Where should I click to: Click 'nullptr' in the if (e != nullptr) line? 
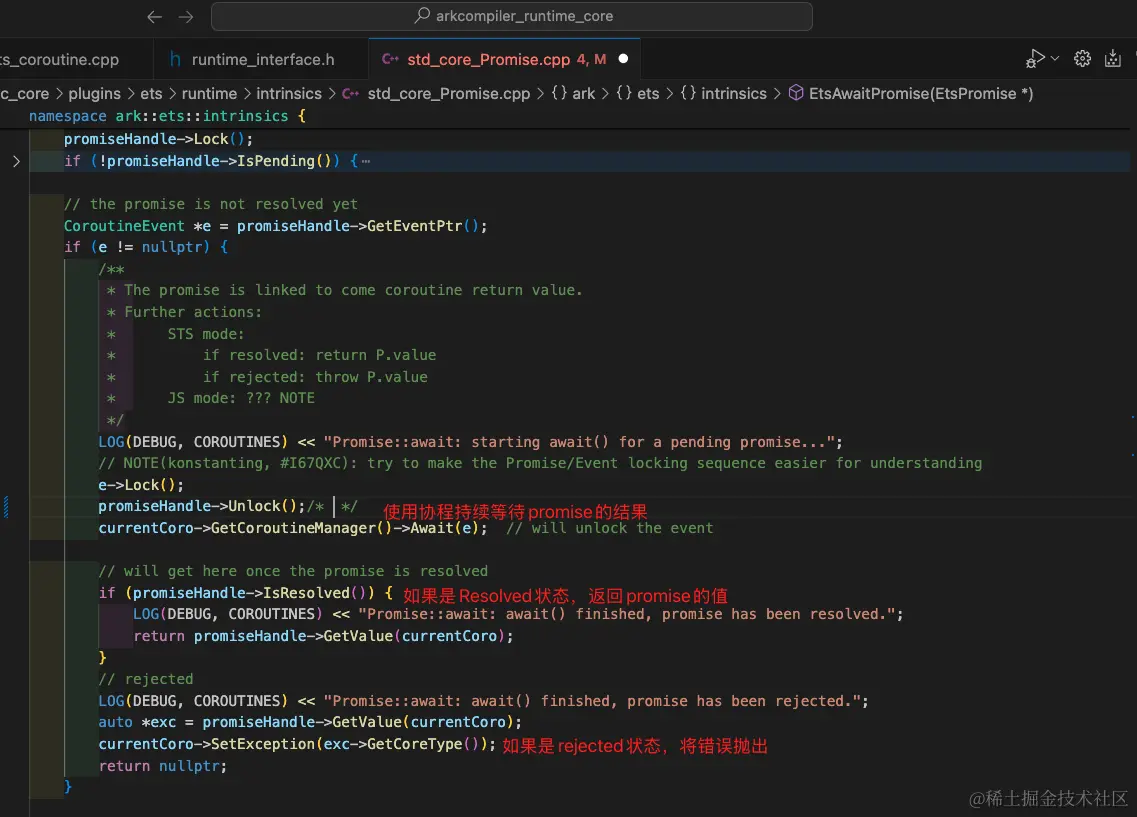tap(170, 247)
